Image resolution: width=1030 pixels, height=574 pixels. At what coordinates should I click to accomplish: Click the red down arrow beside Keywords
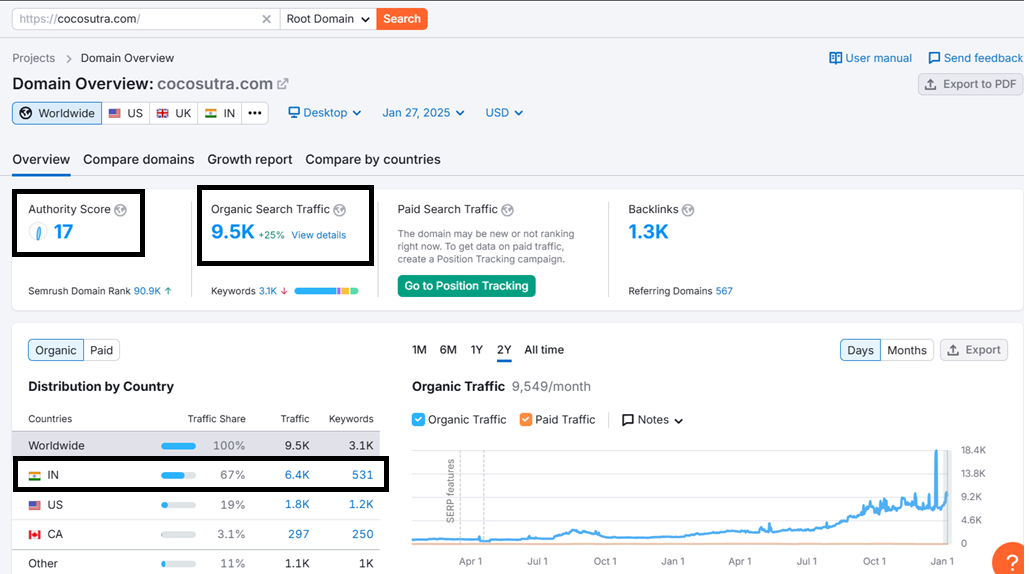284,291
